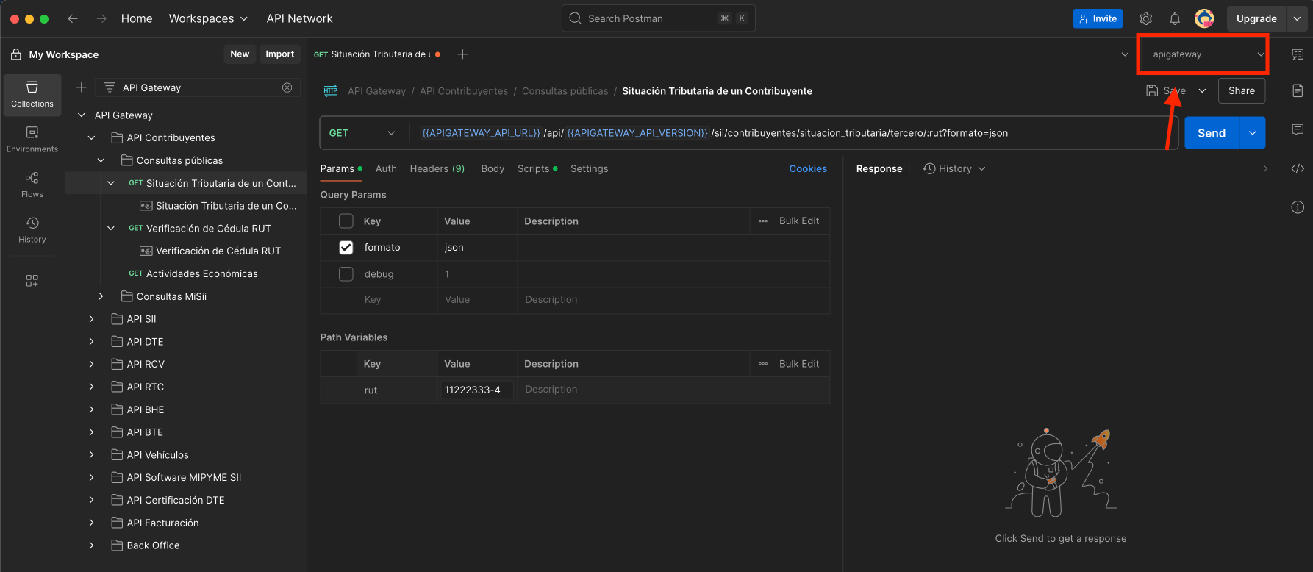This screenshot has width=1313, height=572.
Task: Expand the Consultas MiSii folder
Action: pos(101,296)
